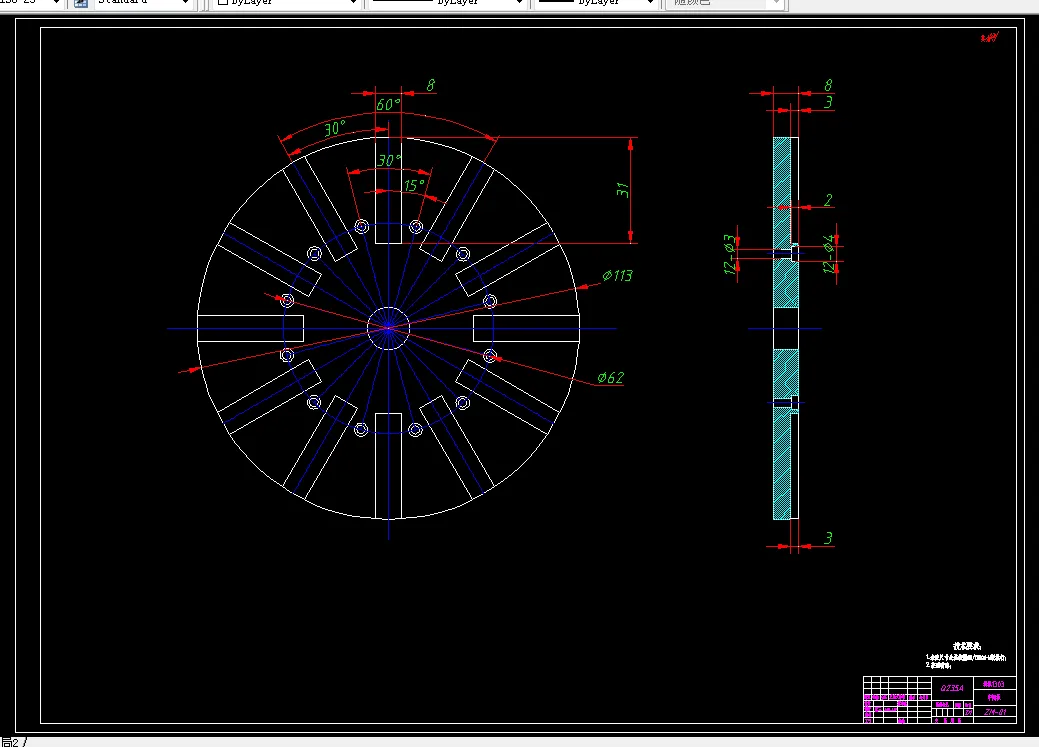Select the small center hub circle of the disc
This screenshot has width=1039, height=747.
388,328
